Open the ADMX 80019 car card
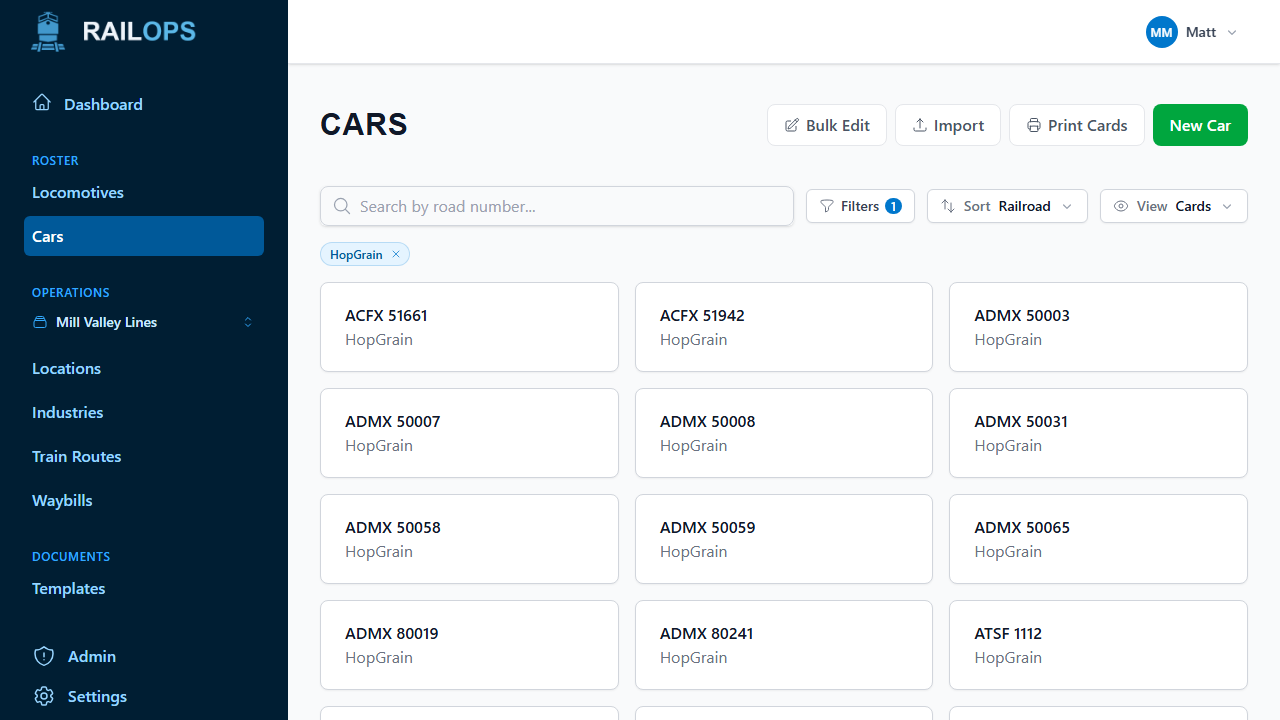The width and height of the screenshot is (1280, 720). point(469,645)
